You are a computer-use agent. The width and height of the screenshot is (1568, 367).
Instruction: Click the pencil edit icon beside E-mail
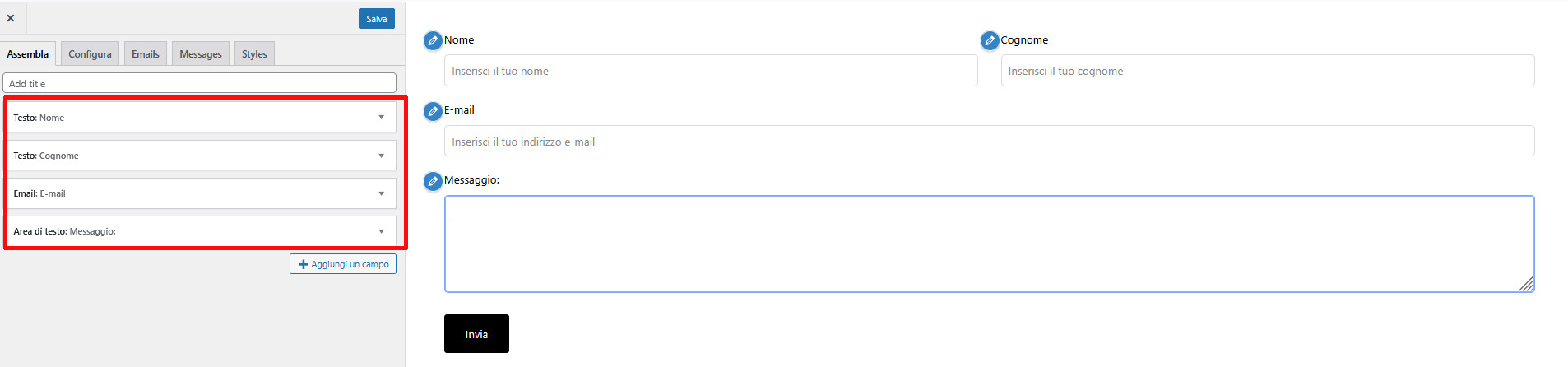433,111
